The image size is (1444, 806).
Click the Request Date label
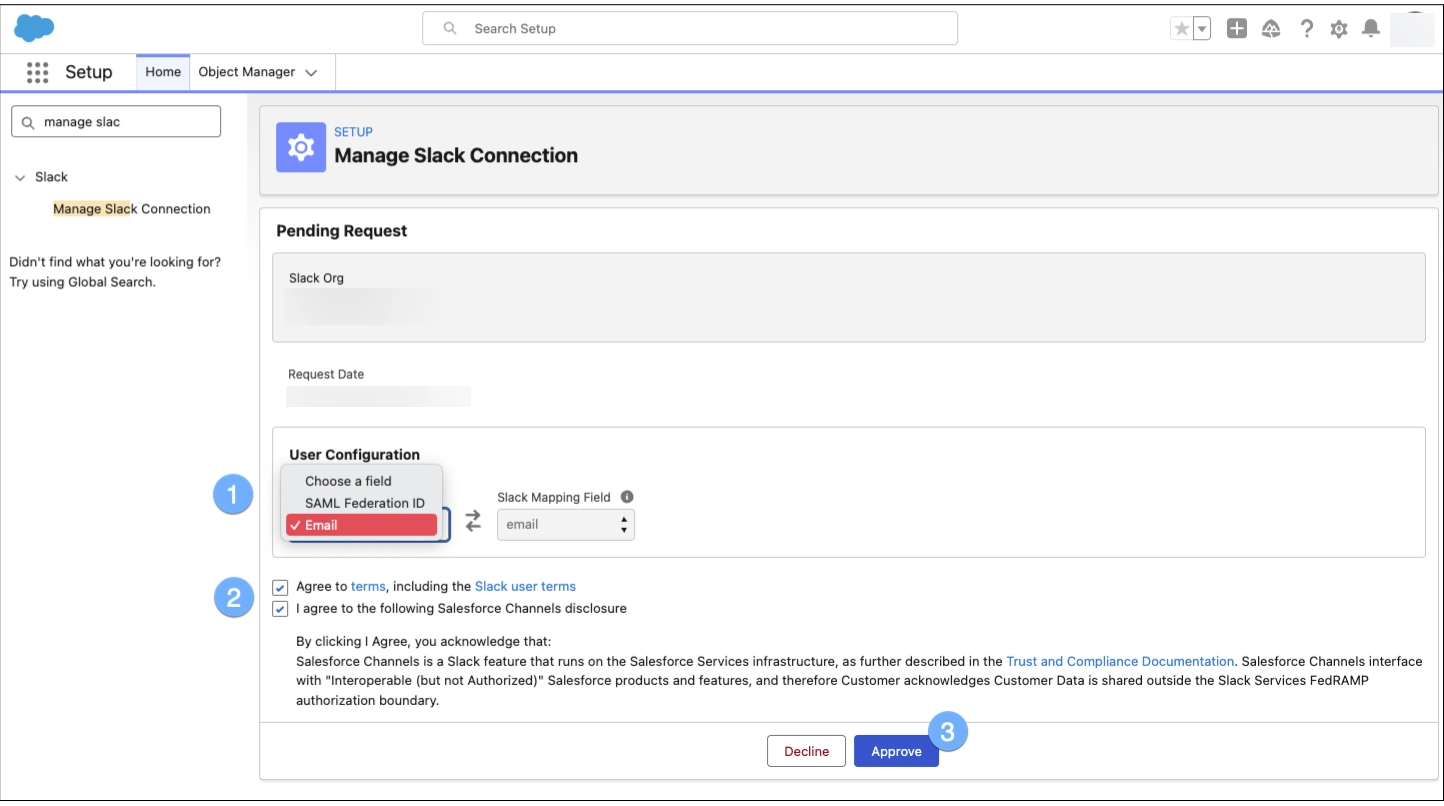click(326, 375)
